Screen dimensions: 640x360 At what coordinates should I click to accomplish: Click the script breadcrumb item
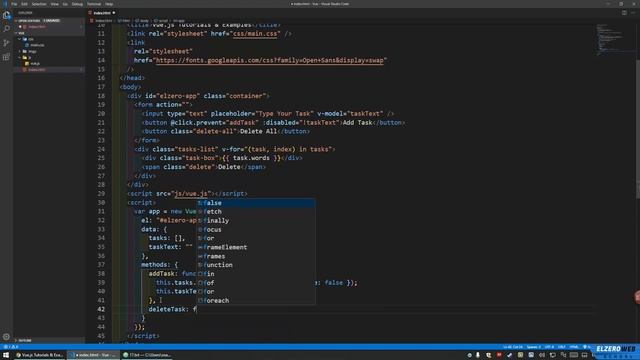(x=161, y=20)
